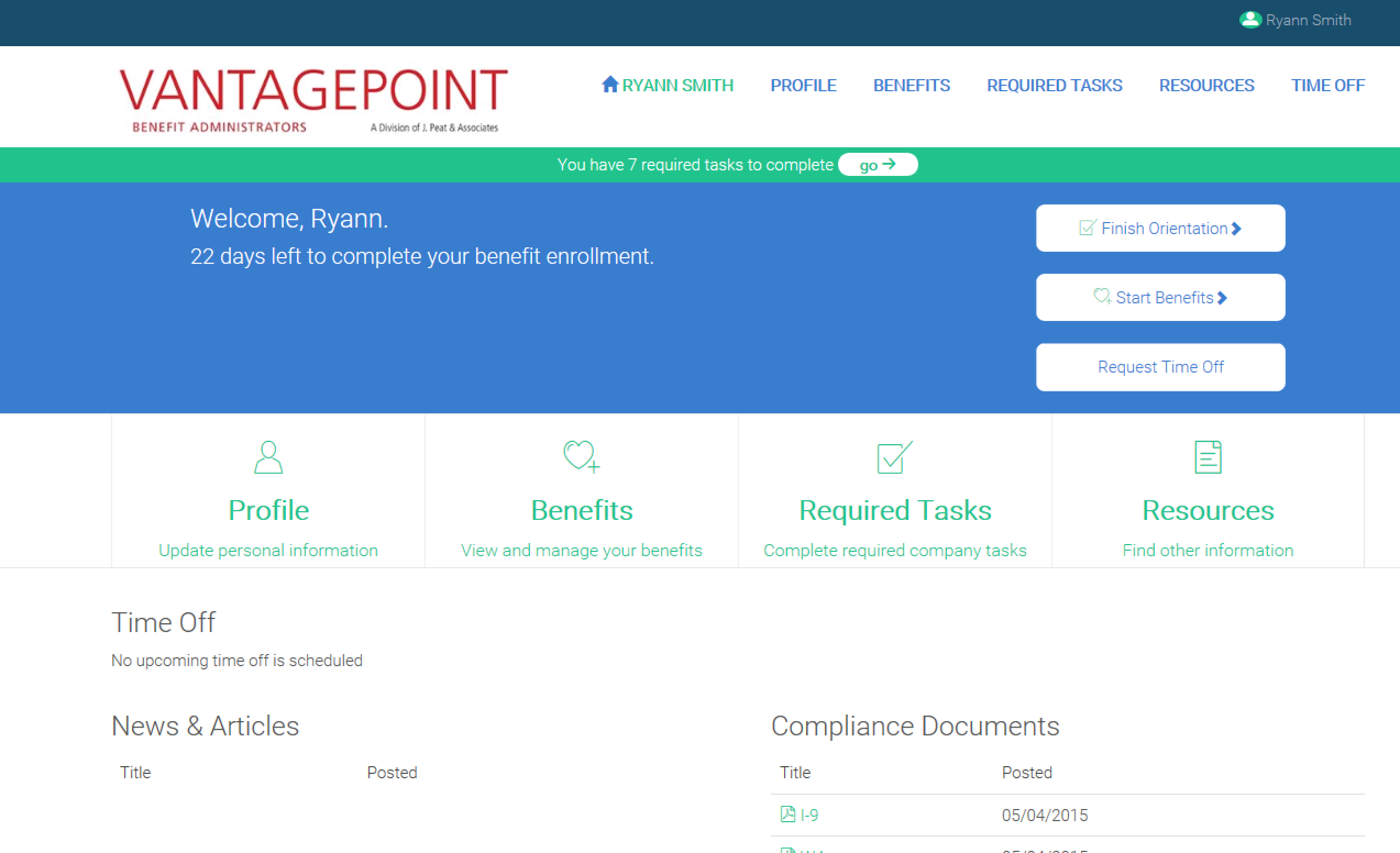The width and height of the screenshot is (1400, 853).
Task: Click the arrow in the go button
Action: point(889,165)
